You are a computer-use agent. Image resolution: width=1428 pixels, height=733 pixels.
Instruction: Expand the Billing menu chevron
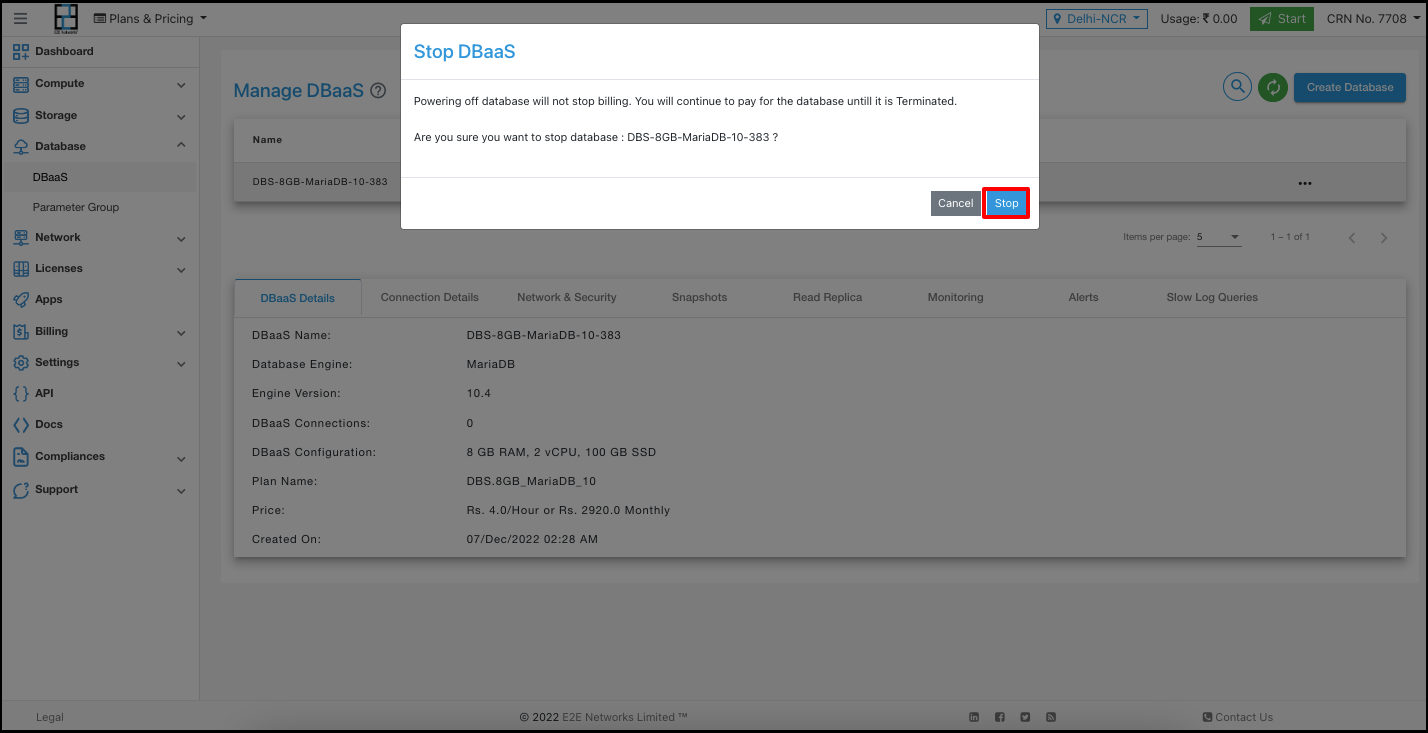[181, 333]
